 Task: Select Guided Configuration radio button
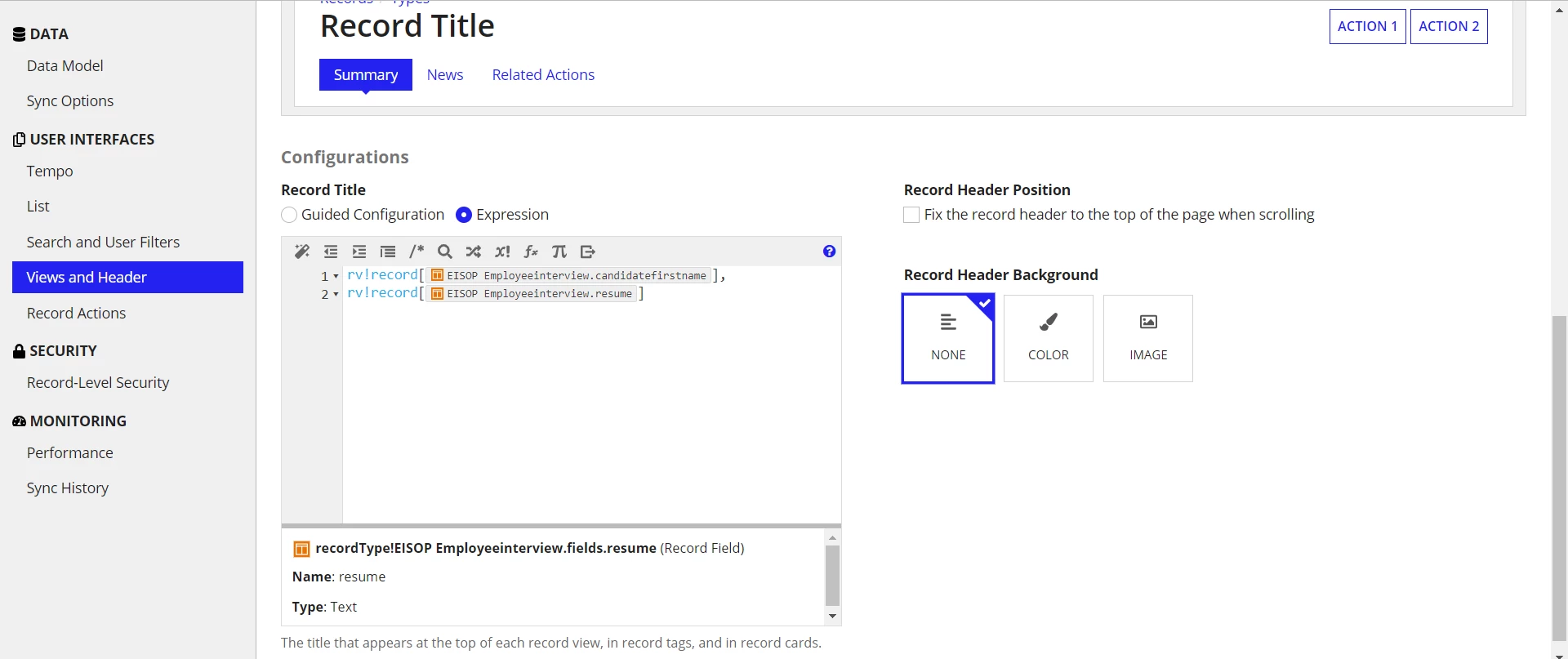click(289, 215)
